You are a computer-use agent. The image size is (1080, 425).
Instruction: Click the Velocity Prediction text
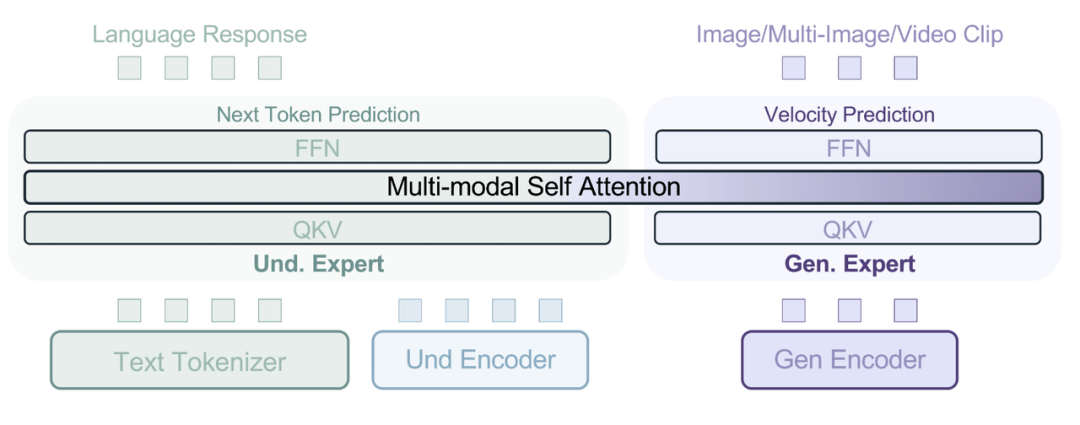[849, 114]
